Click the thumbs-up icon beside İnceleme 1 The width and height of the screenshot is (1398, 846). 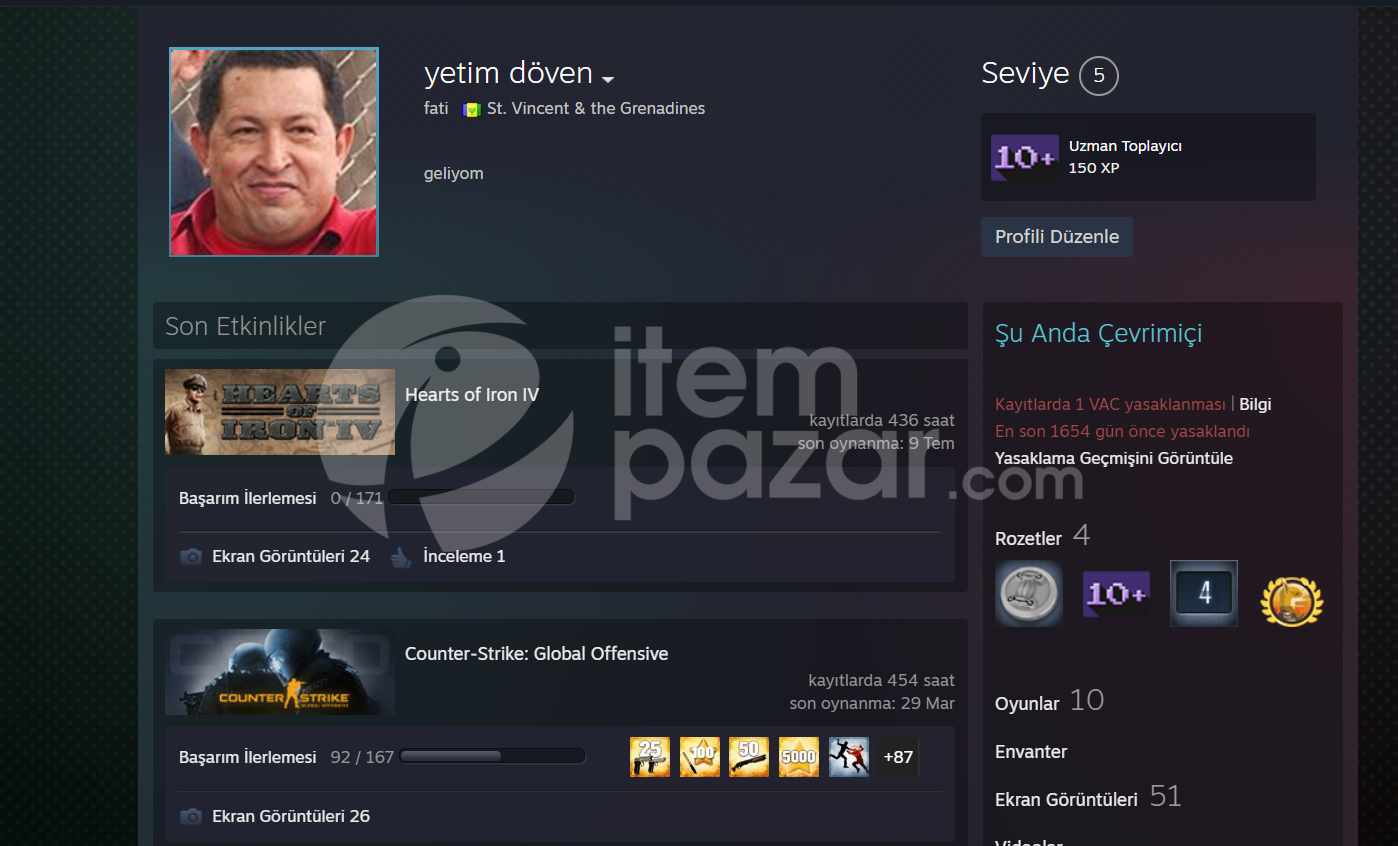400,557
